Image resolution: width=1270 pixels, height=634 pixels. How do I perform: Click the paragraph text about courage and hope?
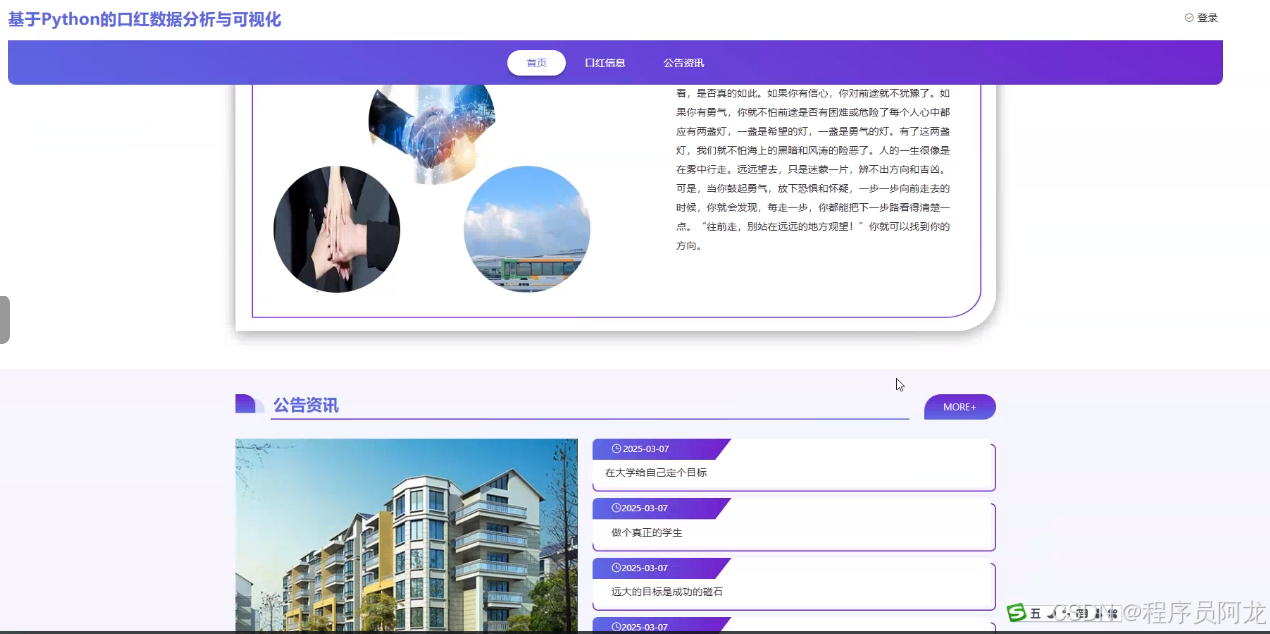(813, 168)
